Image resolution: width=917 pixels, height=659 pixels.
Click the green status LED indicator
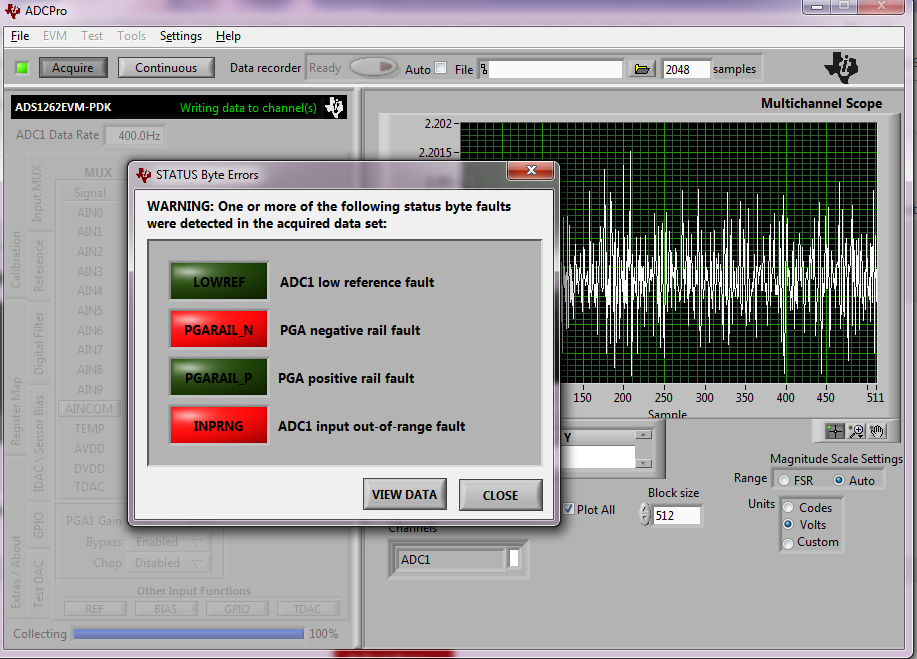click(x=22, y=68)
